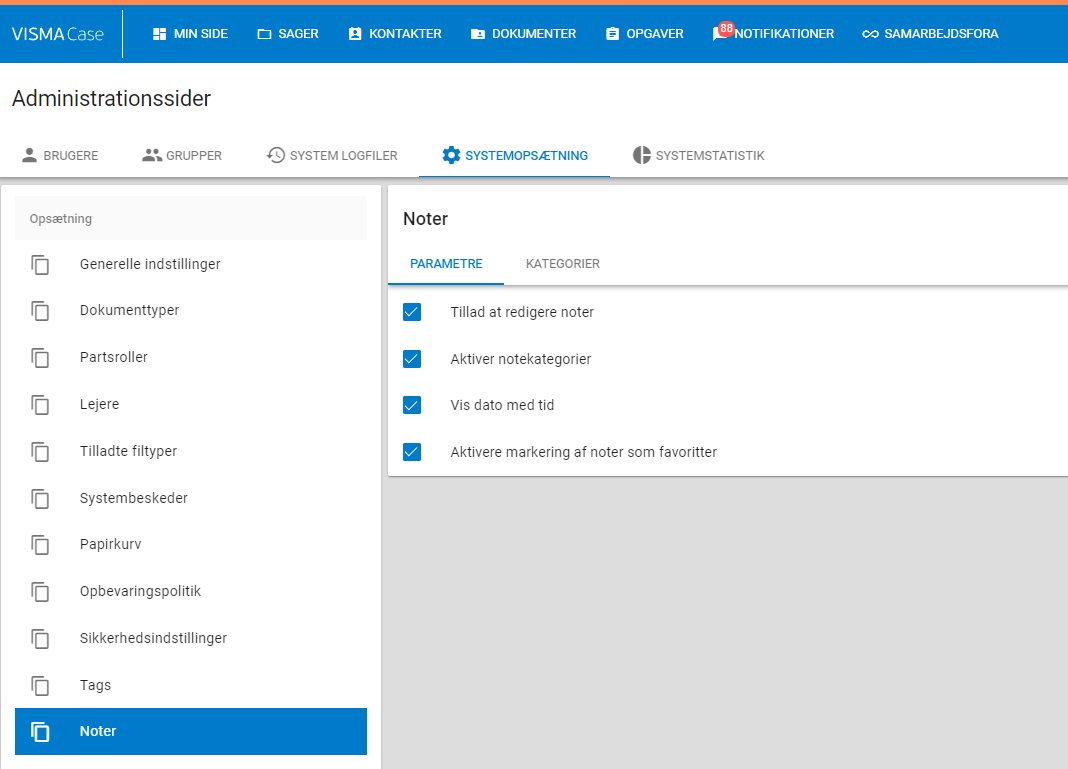Open Opgaver in top navigation

(x=644, y=34)
